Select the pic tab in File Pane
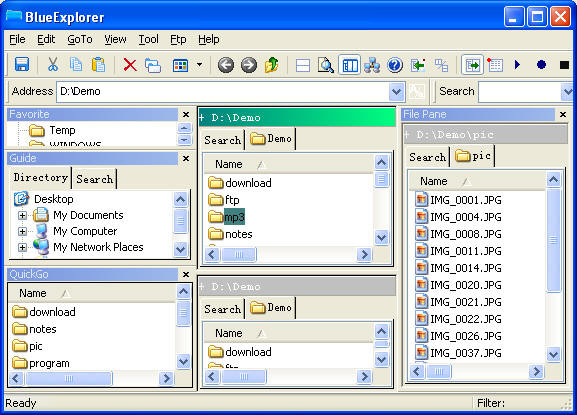The image size is (577, 415). (473, 156)
